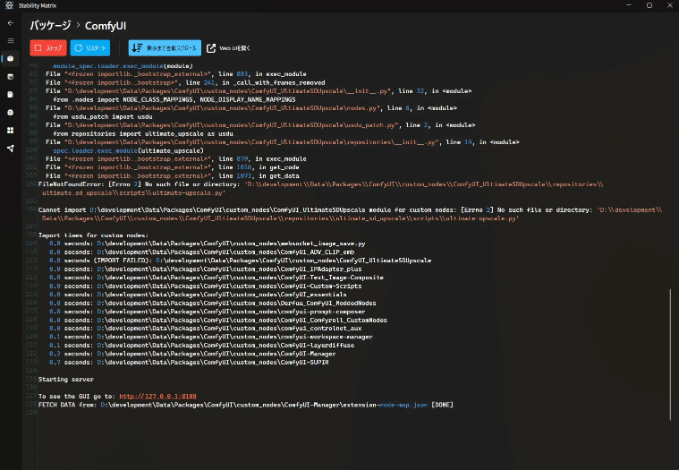The image size is (679, 470).
Task: Click the ComfyUI_essentials line
Action: [x=197, y=295]
